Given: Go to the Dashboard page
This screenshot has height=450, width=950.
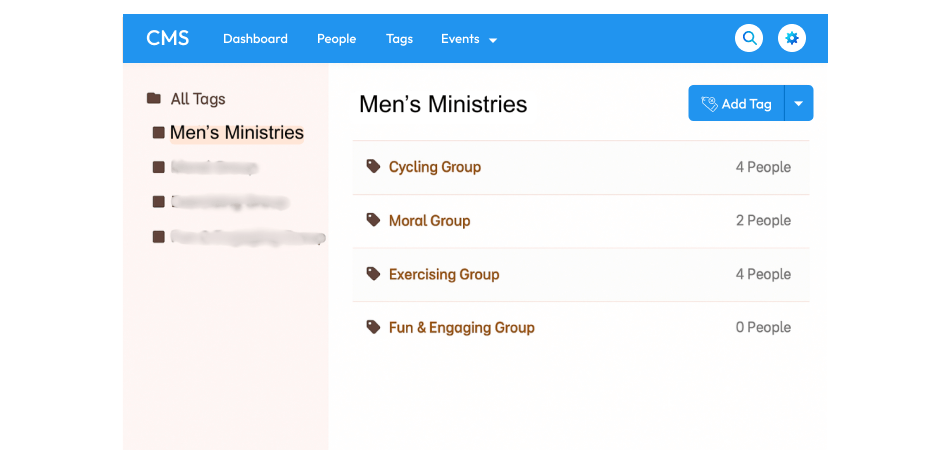Looking at the screenshot, I should tap(255, 39).
